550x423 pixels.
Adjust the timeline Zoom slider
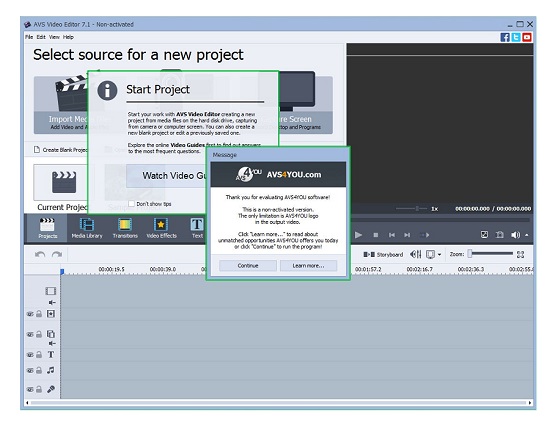(491, 254)
